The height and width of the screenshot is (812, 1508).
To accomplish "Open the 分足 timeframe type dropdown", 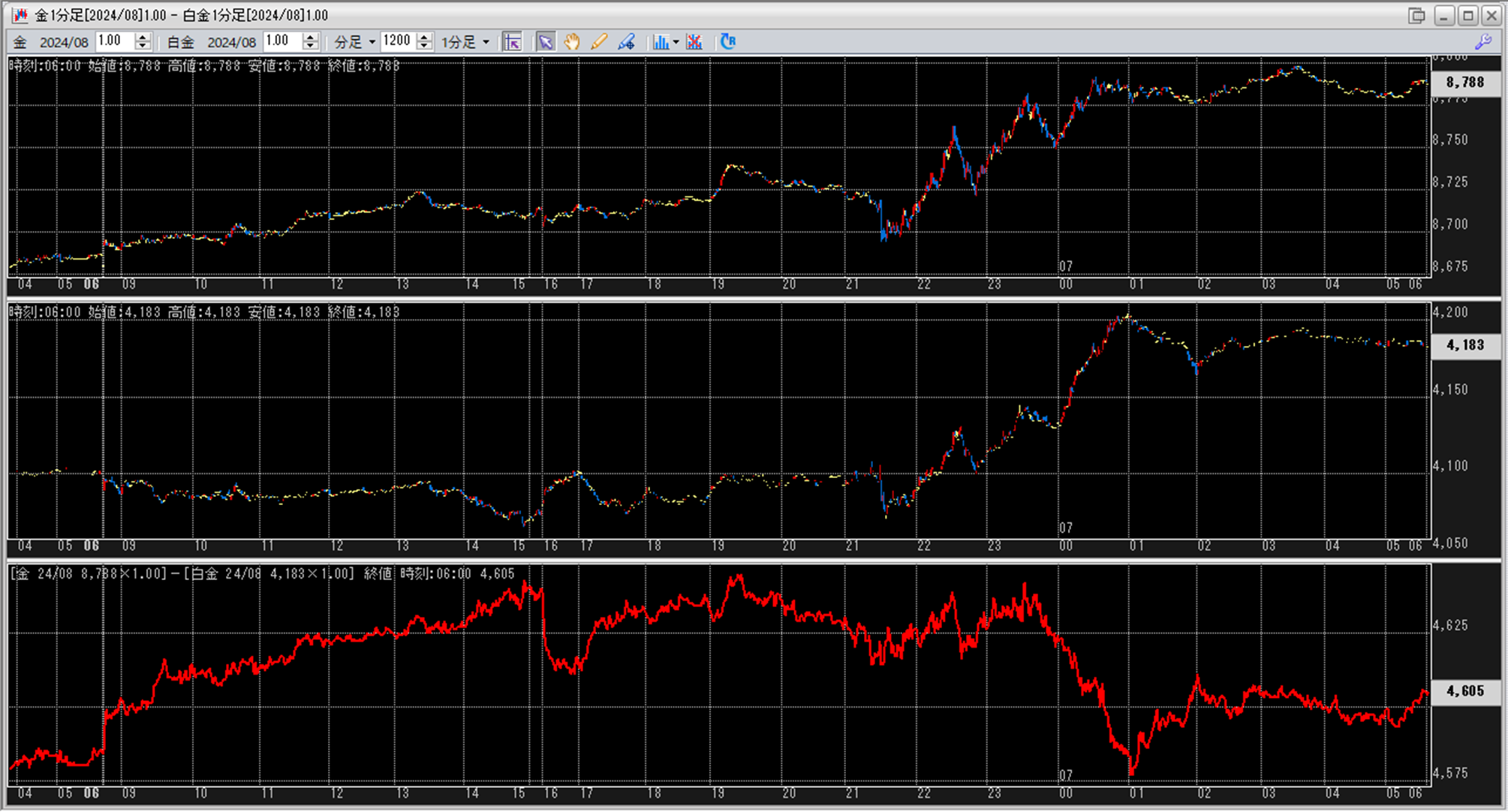I will tap(355, 42).
